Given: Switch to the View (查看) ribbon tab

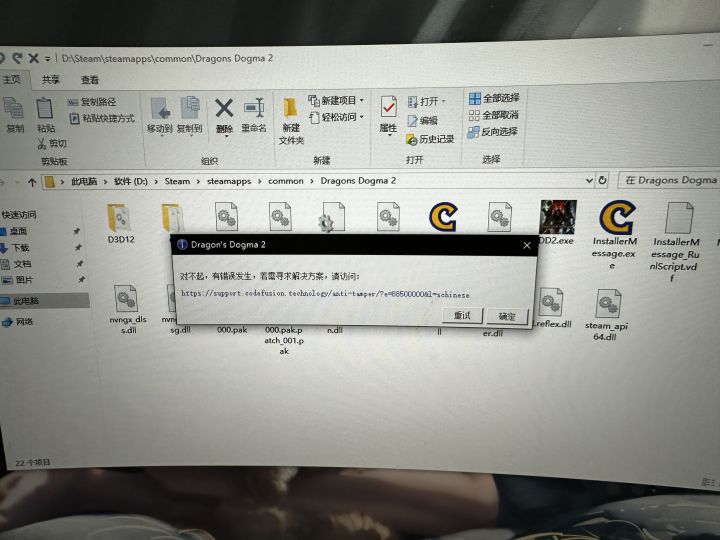Looking at the screenshot, I should (90, 80).
